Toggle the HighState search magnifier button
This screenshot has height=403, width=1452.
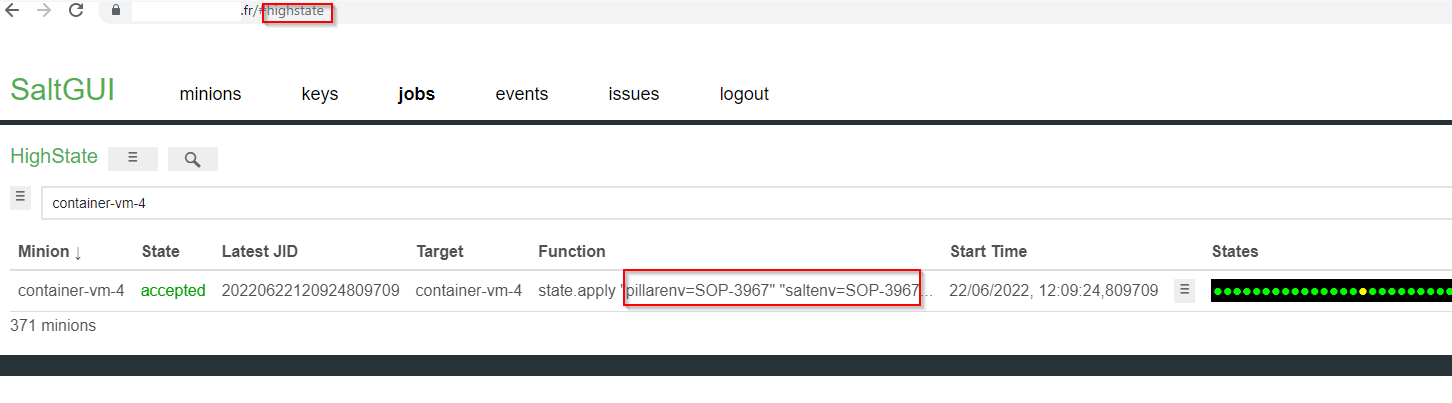point(193,158)
